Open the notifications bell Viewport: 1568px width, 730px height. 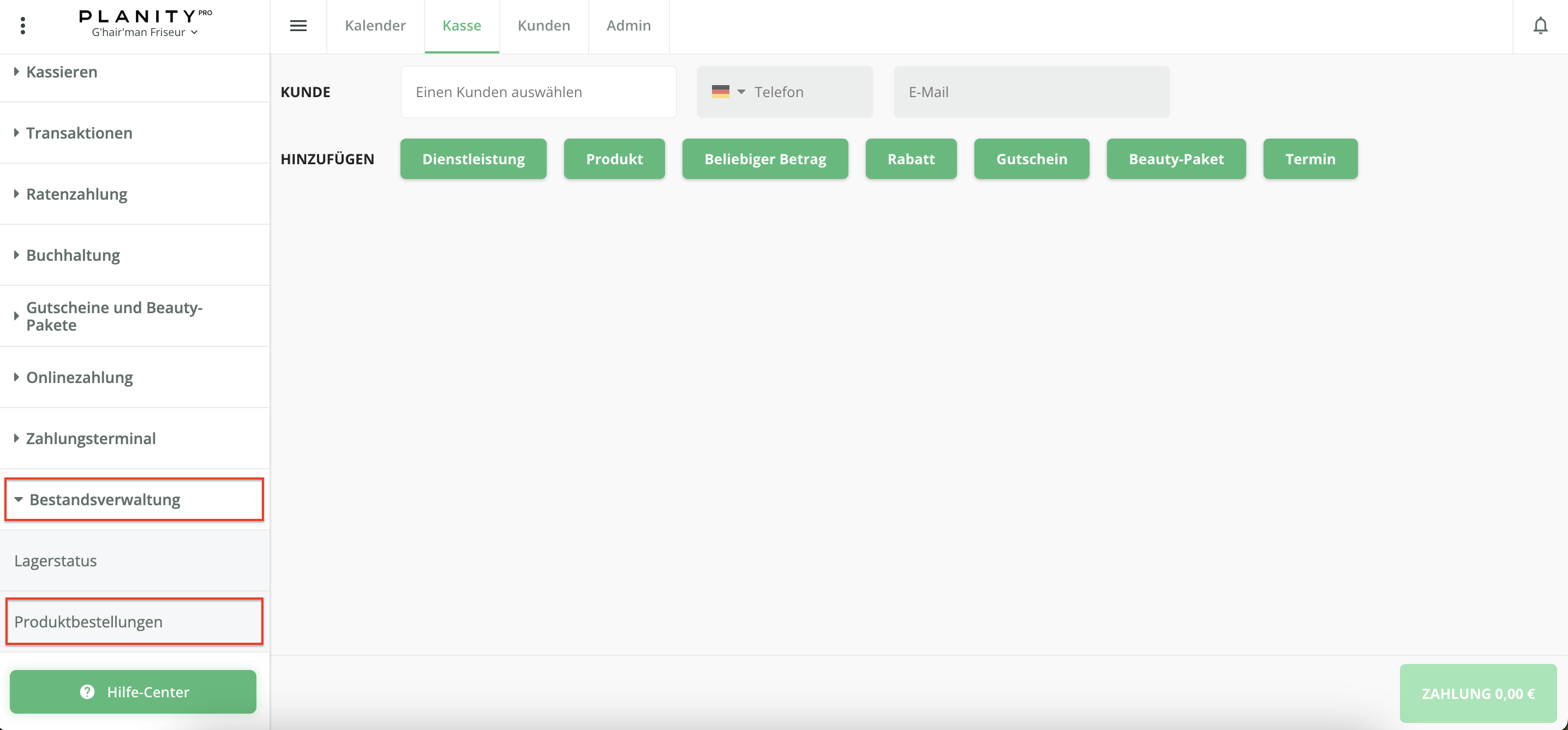click(x=1540, y=26)
